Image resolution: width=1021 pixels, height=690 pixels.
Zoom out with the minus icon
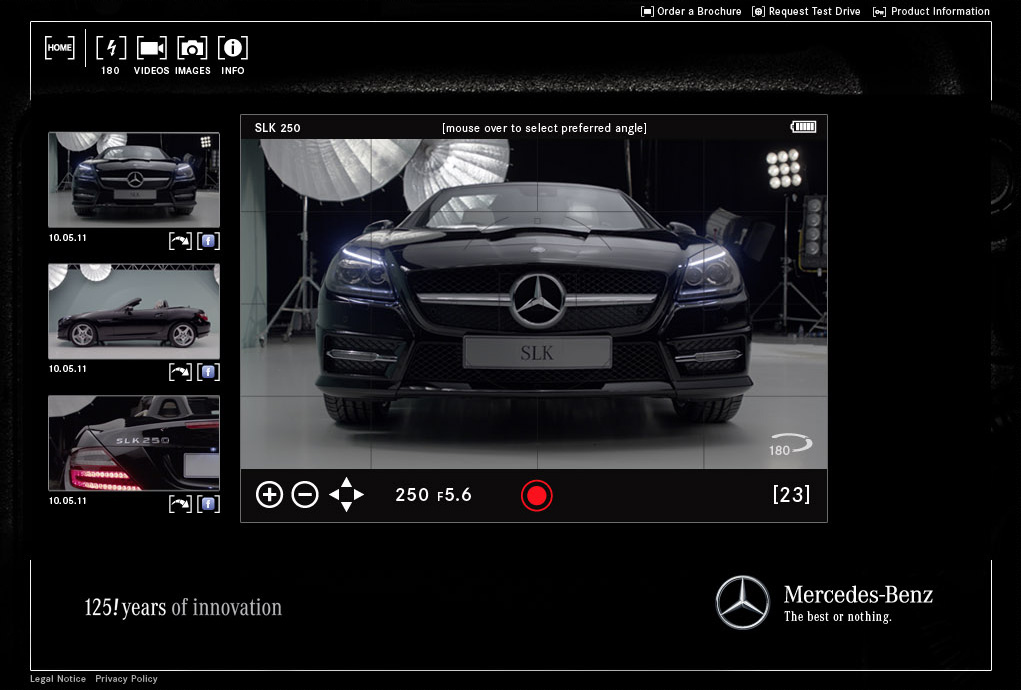(x=305, y=495)
